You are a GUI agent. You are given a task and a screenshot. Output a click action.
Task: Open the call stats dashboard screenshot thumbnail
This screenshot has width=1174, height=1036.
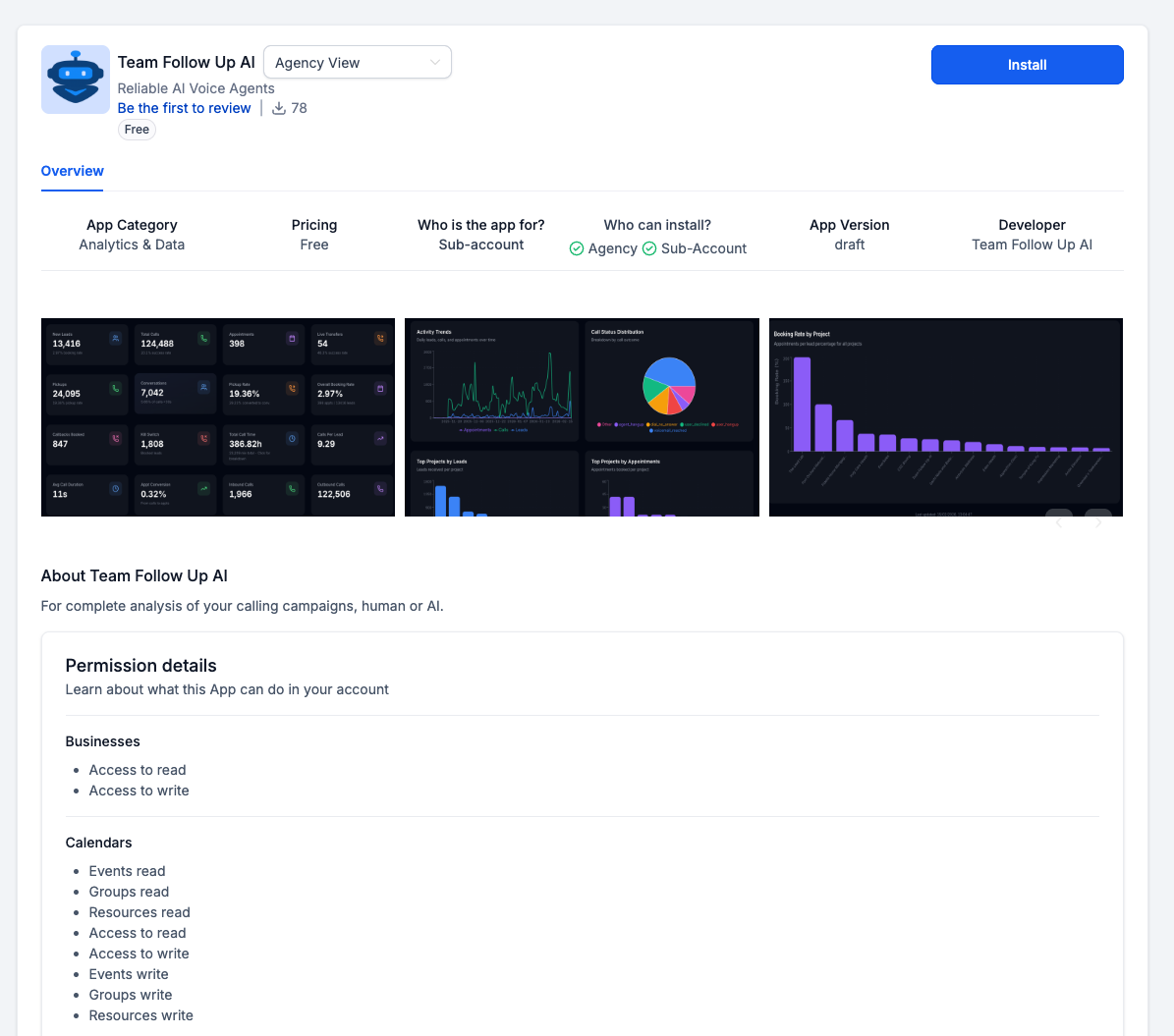[218, 417]
